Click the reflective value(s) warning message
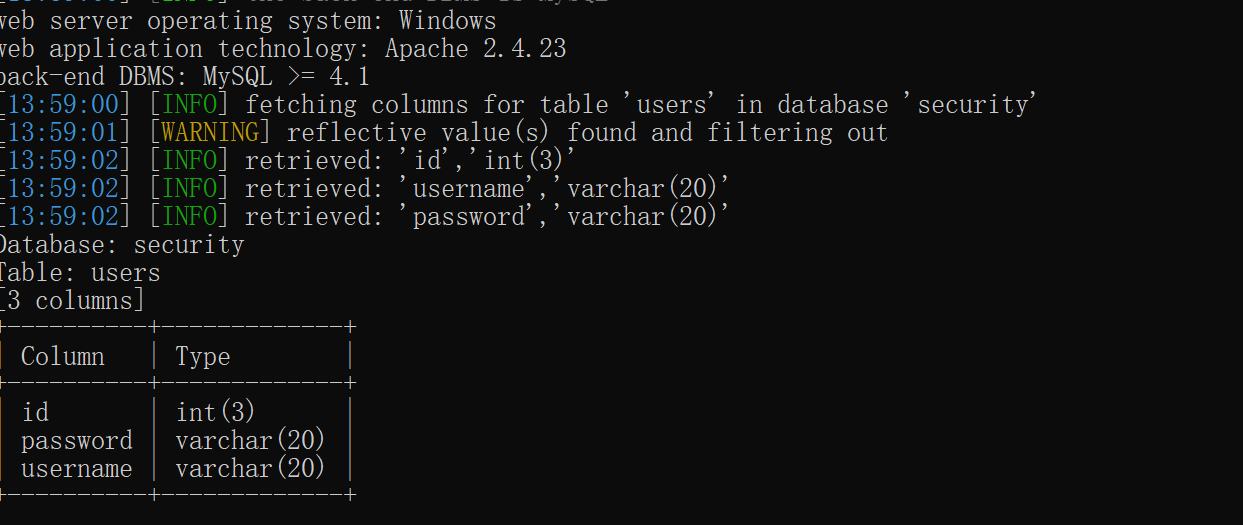Viewport: 1243px width, 525px height. click(587, 132)
